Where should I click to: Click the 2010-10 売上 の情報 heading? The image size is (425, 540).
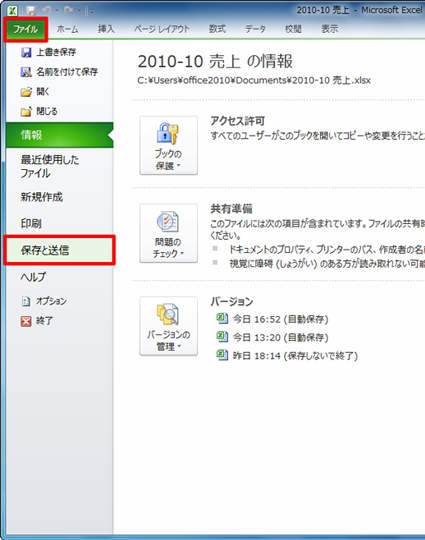point(215,62)
